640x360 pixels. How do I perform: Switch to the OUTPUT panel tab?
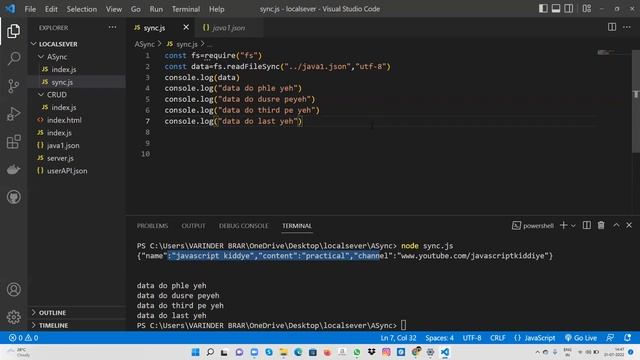point(193,226)
